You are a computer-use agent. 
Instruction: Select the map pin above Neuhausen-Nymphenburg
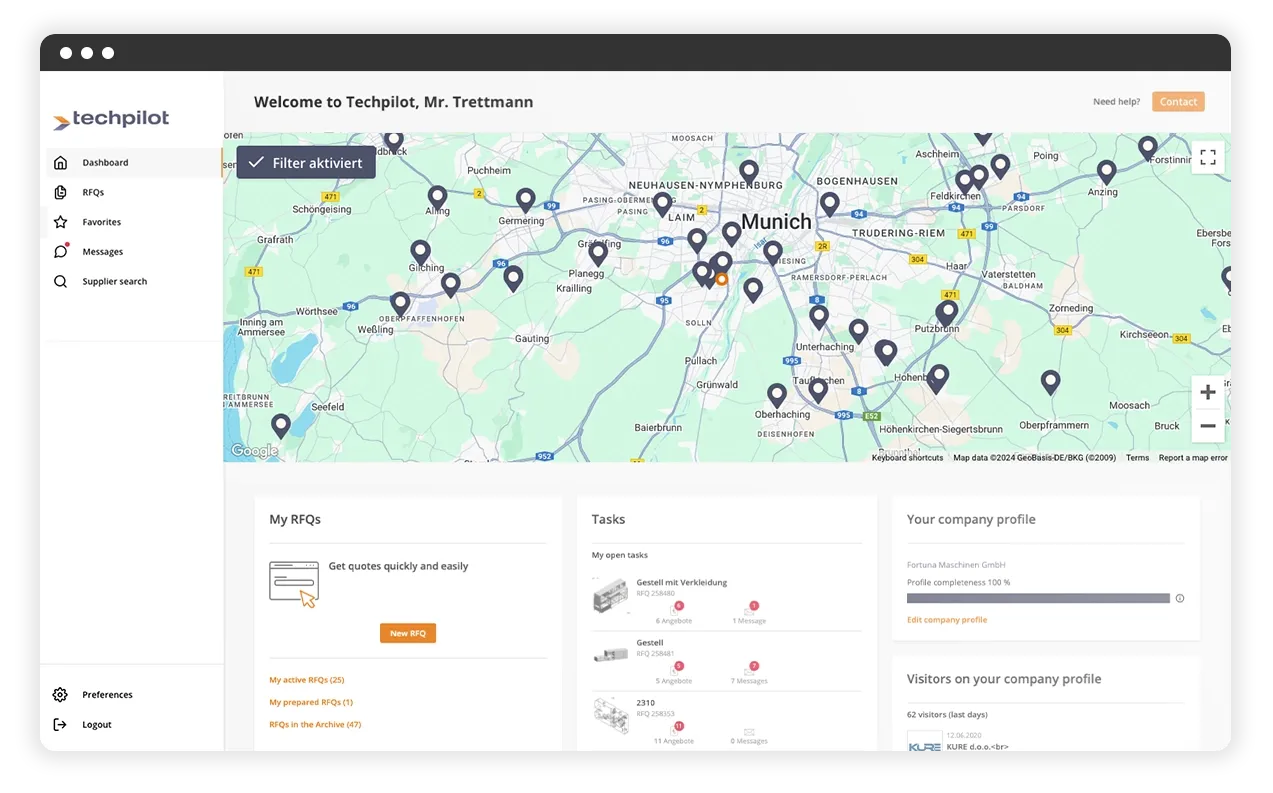tap(749, 172)
